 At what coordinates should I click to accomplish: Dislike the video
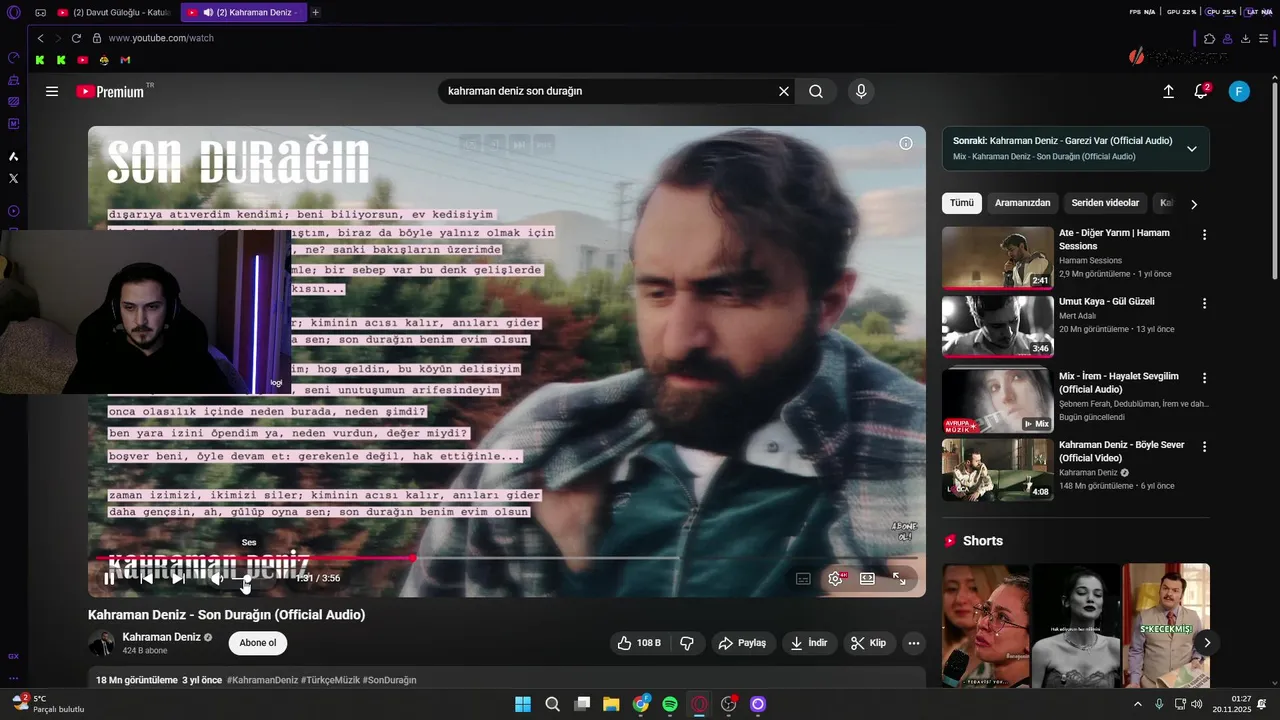point(687,643)
